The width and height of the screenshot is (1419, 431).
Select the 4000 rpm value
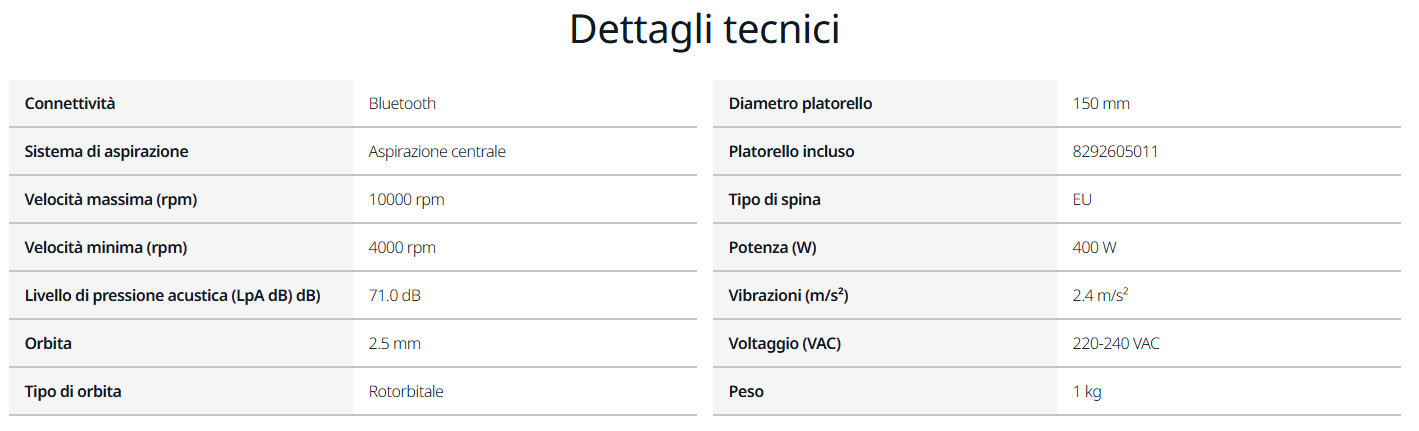tap(402, 248)
